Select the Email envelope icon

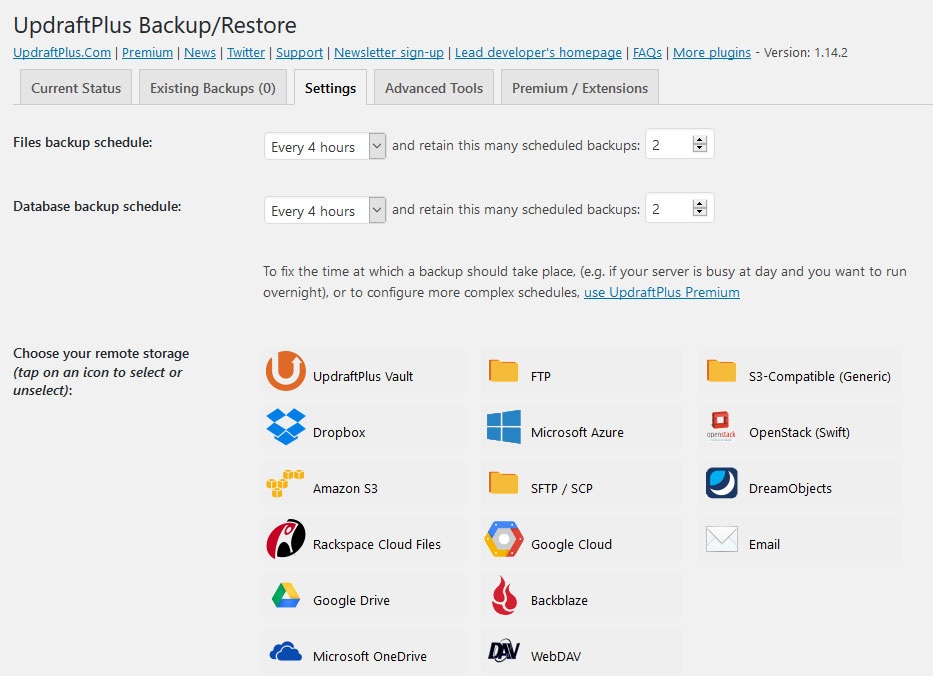[x=722, y=539]
